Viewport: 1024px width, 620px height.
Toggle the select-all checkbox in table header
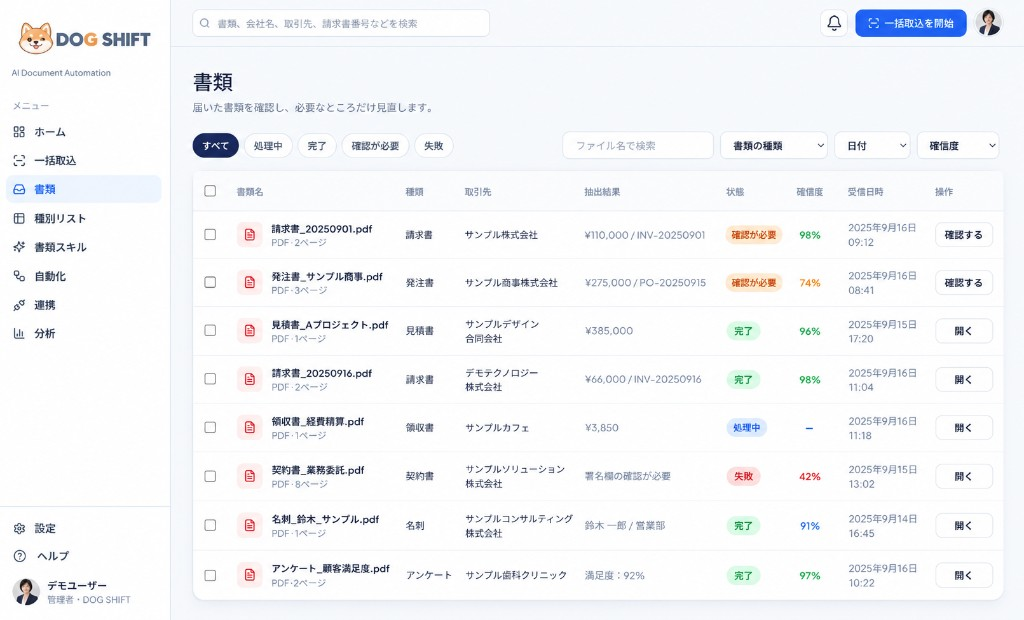(210, 191)
